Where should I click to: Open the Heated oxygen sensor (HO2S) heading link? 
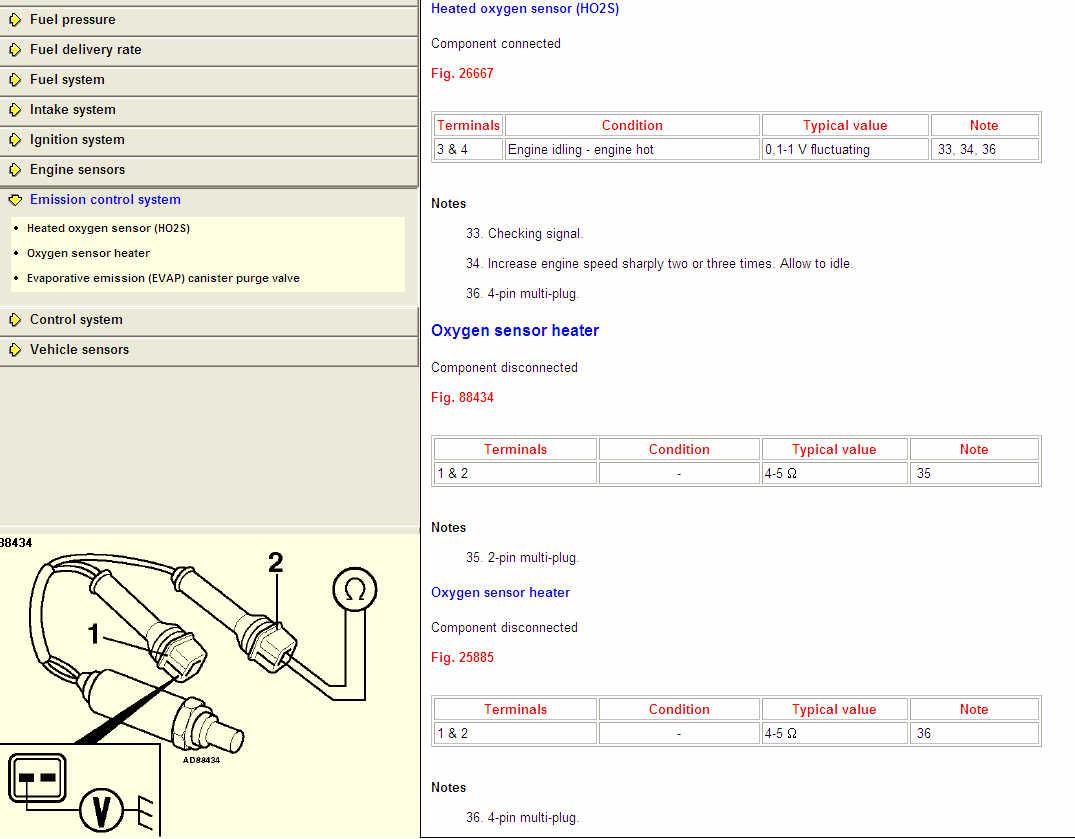click(525, 9)
